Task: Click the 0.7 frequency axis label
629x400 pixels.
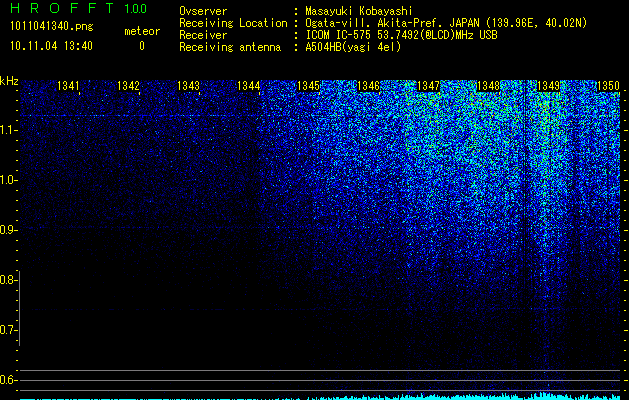Action: point(8,330)
